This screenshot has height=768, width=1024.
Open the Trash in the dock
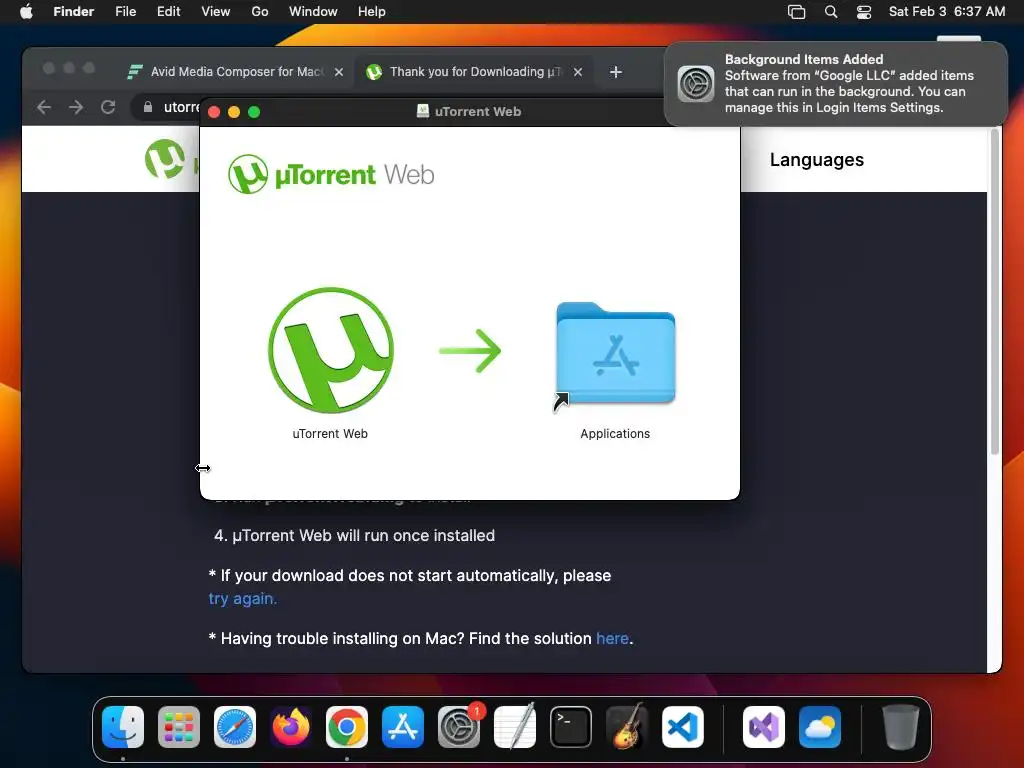pos(901,727)
